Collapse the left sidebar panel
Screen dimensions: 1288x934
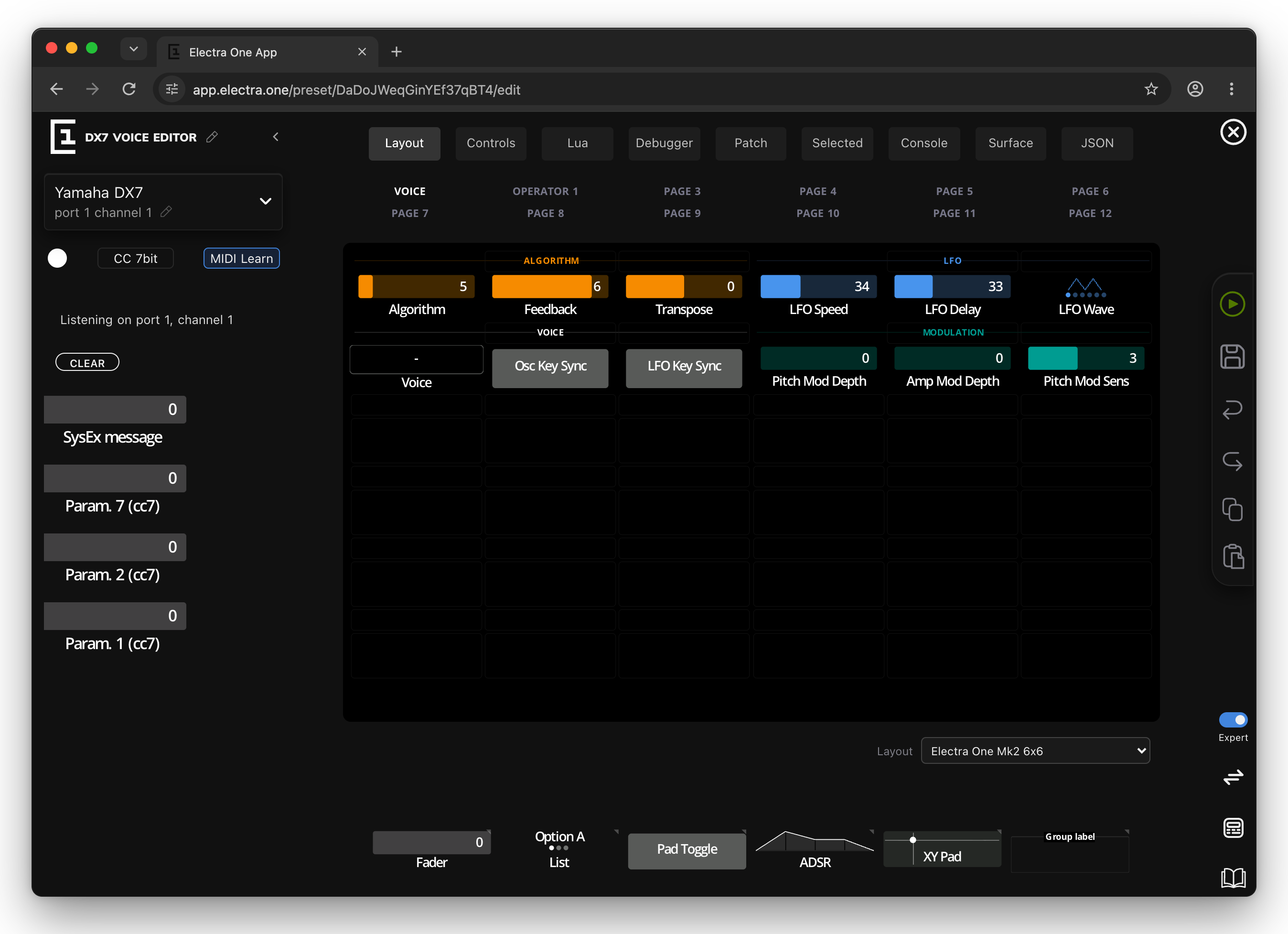(276, 137)
